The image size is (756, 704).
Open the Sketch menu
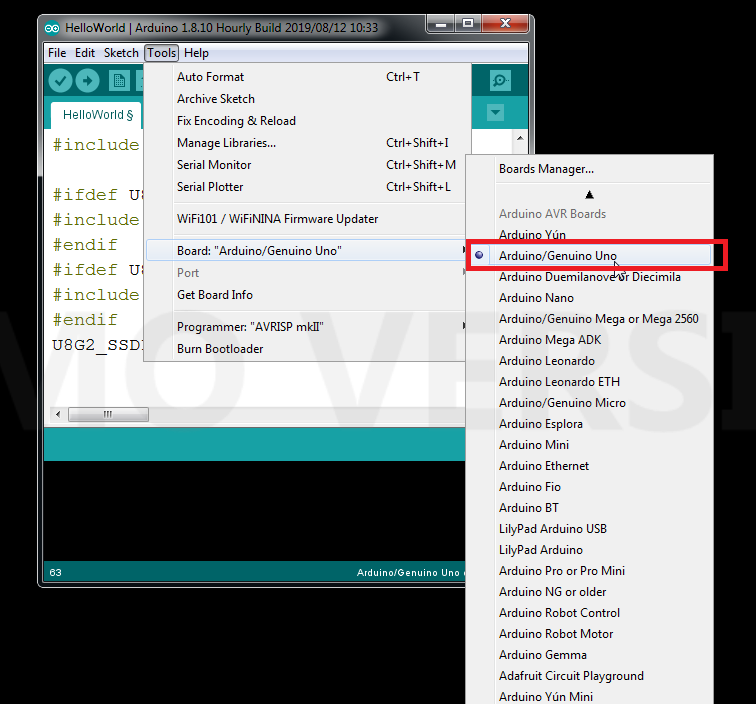121,53
